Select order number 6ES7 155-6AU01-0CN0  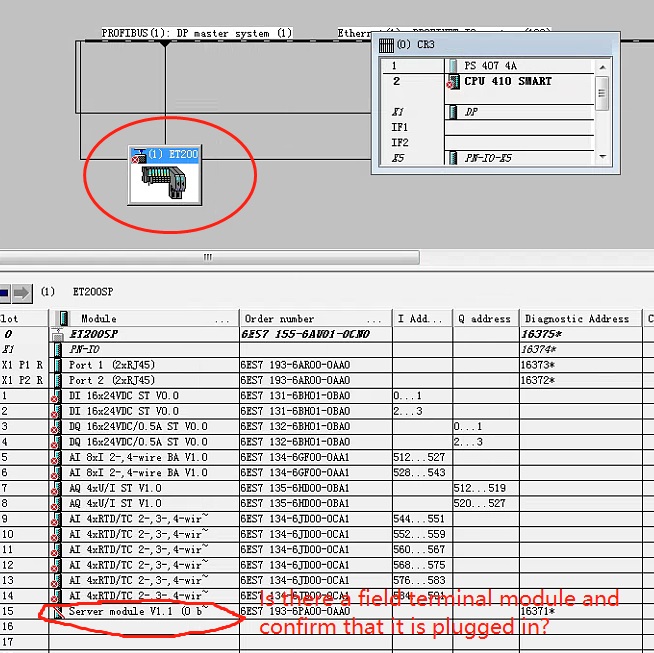point(305,334)
